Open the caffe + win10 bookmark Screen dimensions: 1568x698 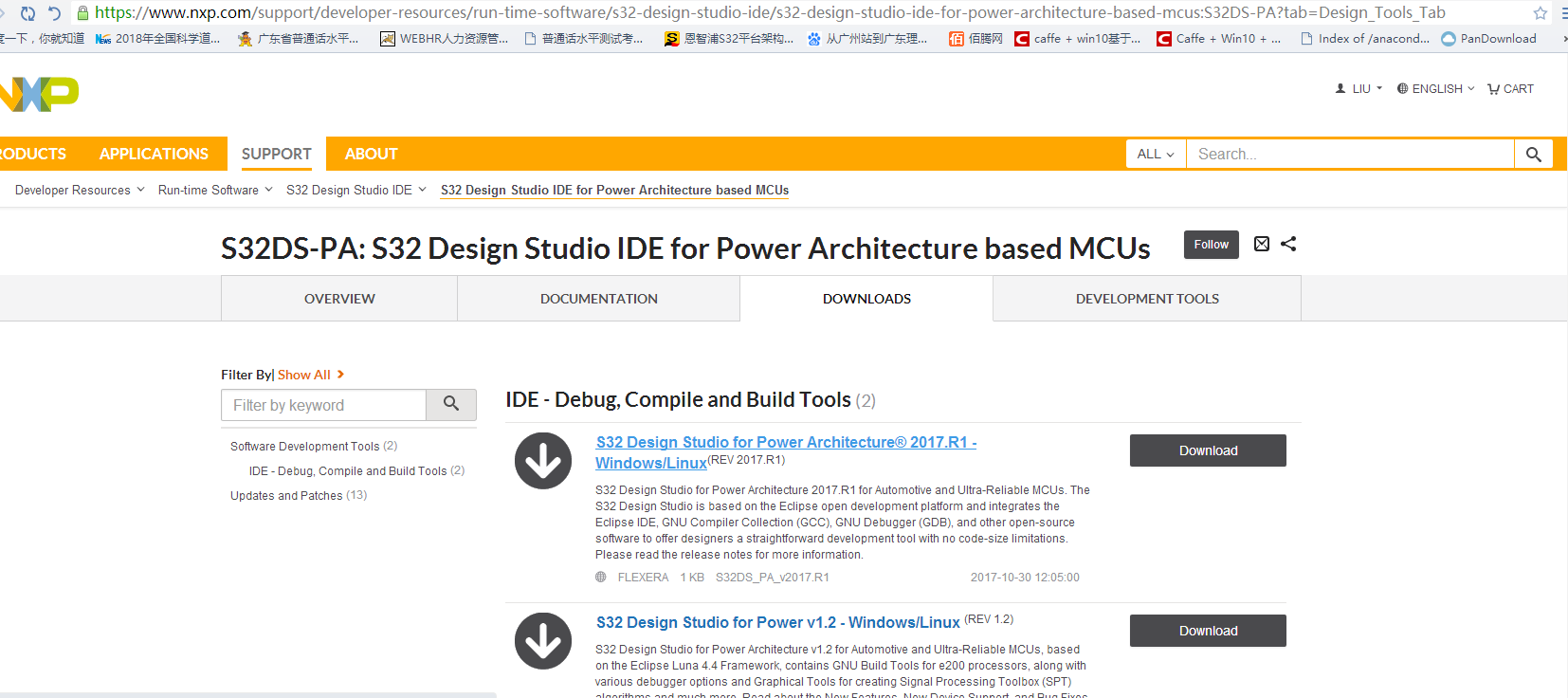[x=1078, y=39]
